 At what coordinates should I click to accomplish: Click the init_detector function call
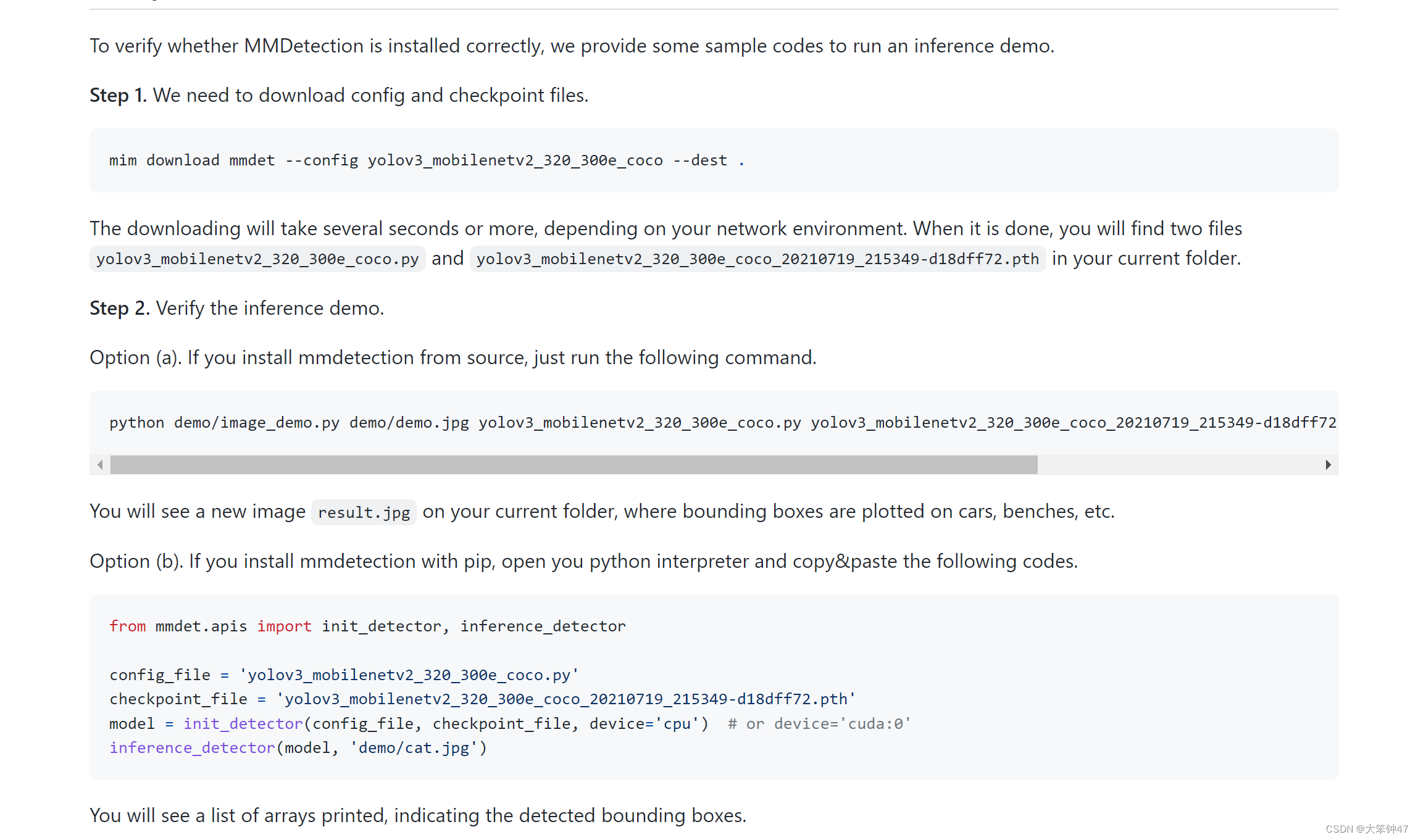[243, 724]
